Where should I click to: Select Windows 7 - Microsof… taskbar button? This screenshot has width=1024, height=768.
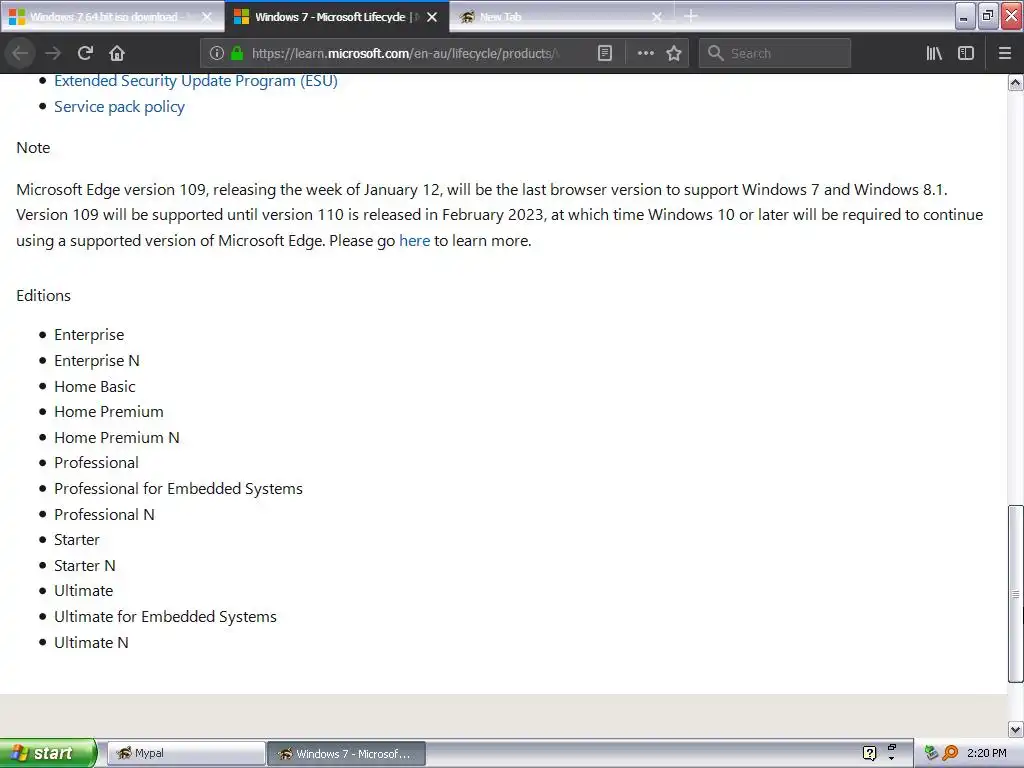347,753
